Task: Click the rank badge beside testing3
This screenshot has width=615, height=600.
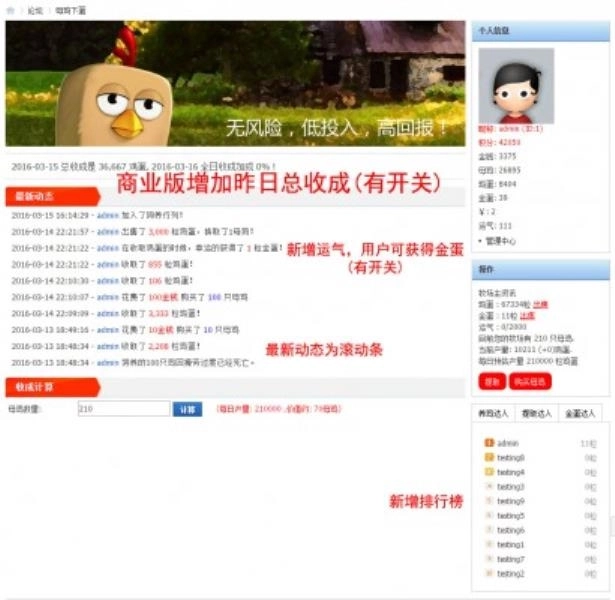Action: (489, 487)
